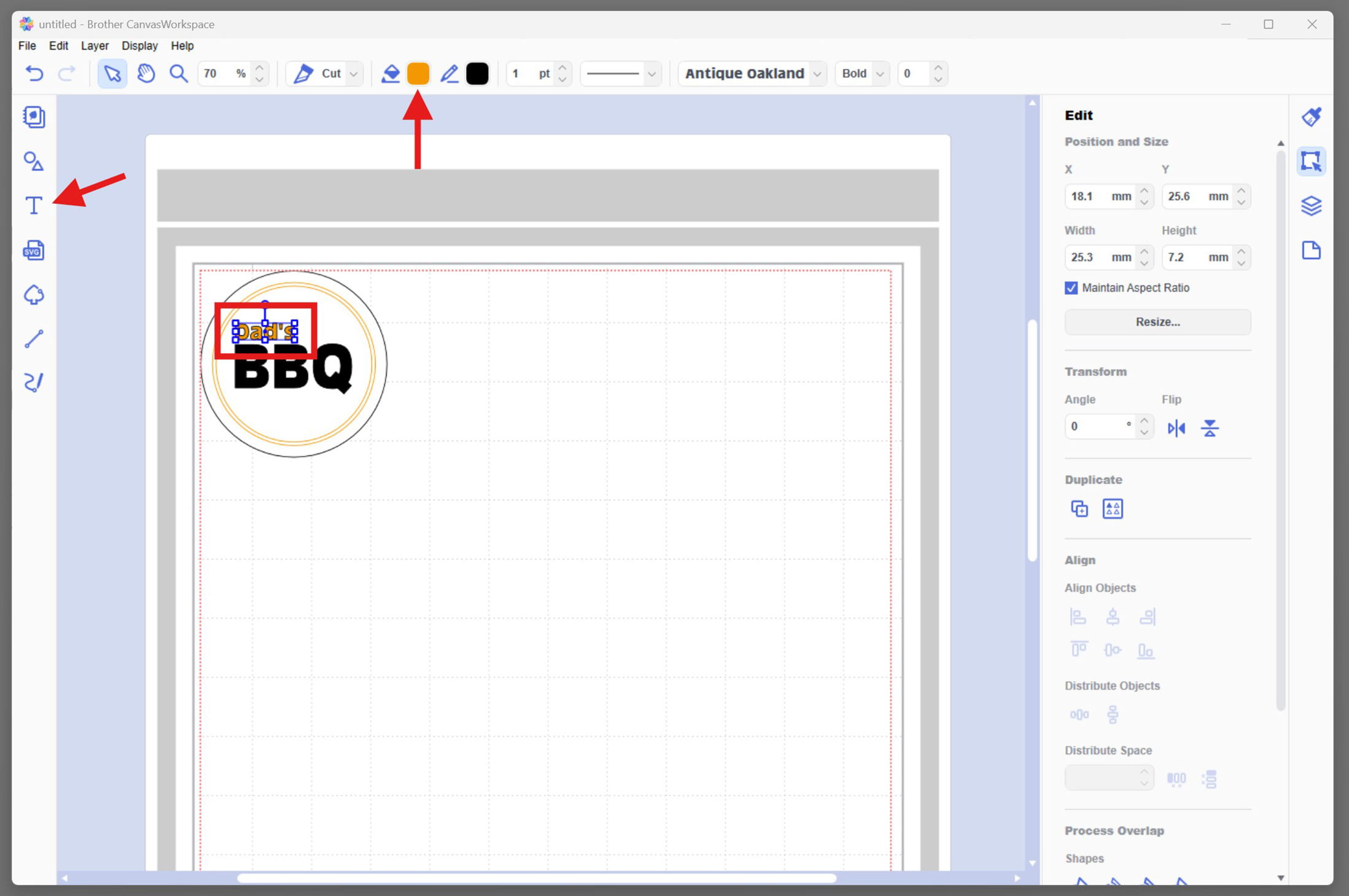Increase zoom percentage with up stepper
Image resolution: width=1349 pixels, height=896 pixels.
(x=259, y=68)
